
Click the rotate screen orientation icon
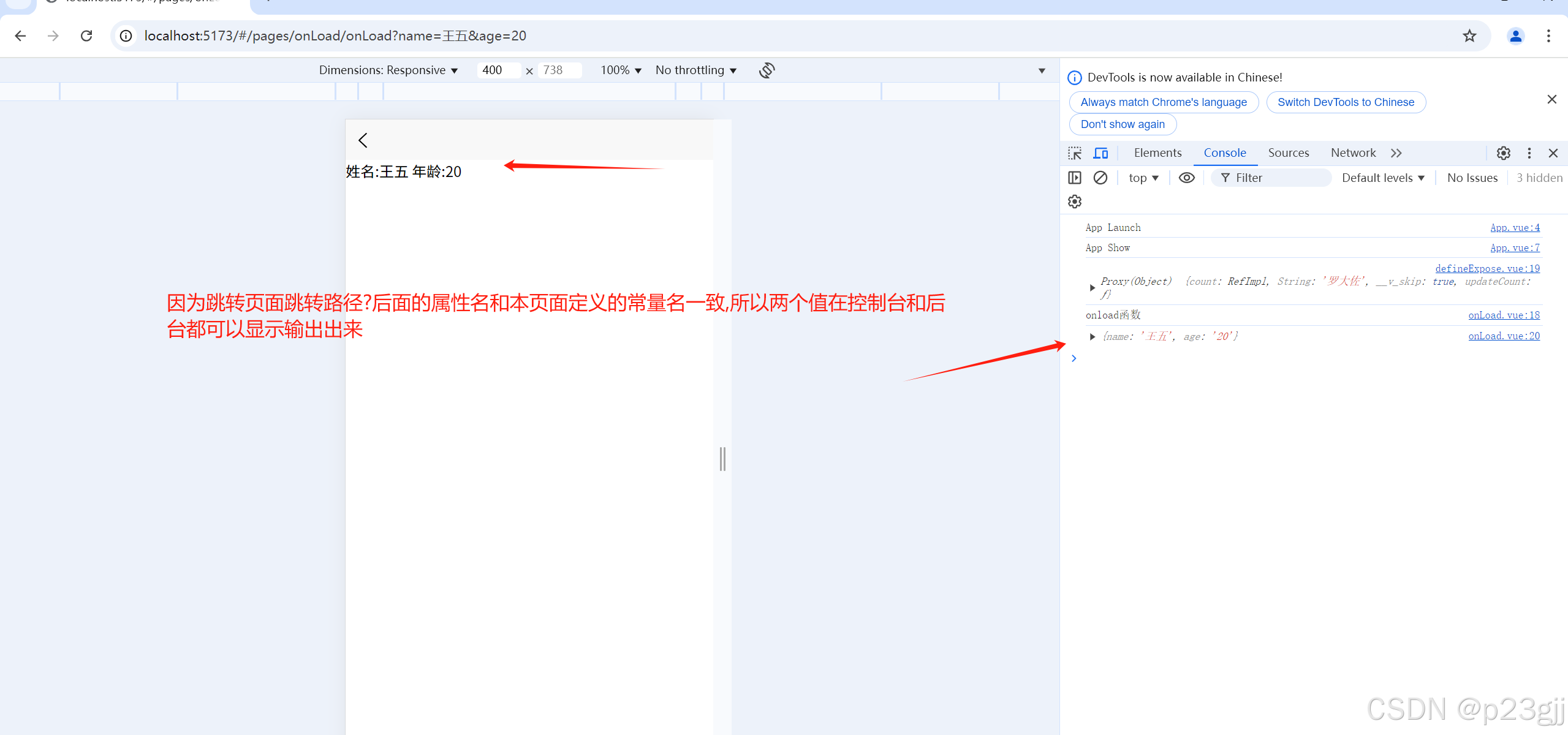767,70
